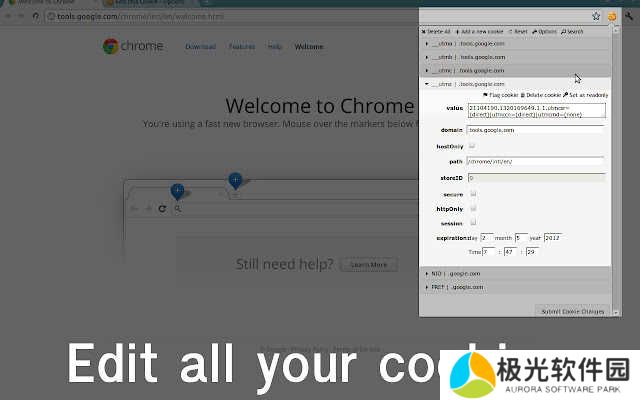Open the Download navigation link
Screen dimensions: 640x400
(x=200, y=47)
